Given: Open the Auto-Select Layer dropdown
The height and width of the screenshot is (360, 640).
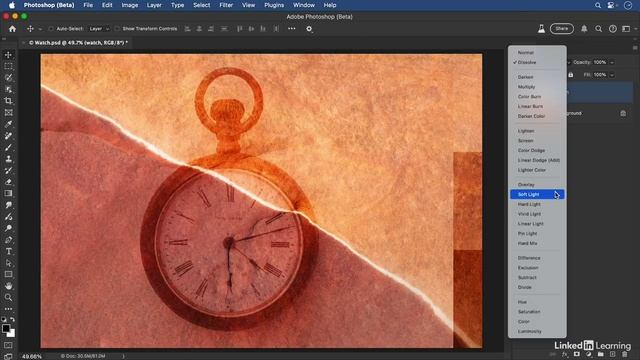Looking at the screenshot, I should (x=99, y=29).
